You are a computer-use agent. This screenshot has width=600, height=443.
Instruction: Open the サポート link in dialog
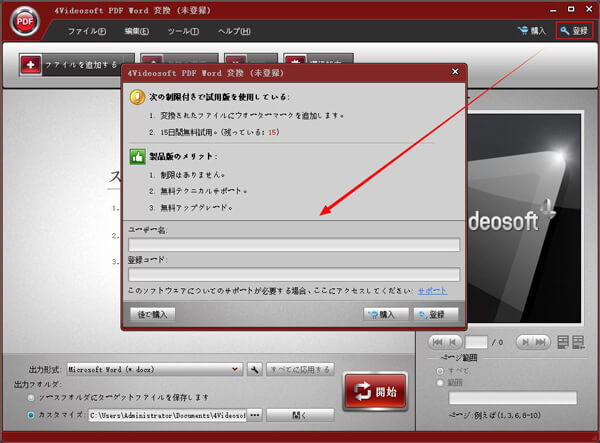(x=432, y=291)
